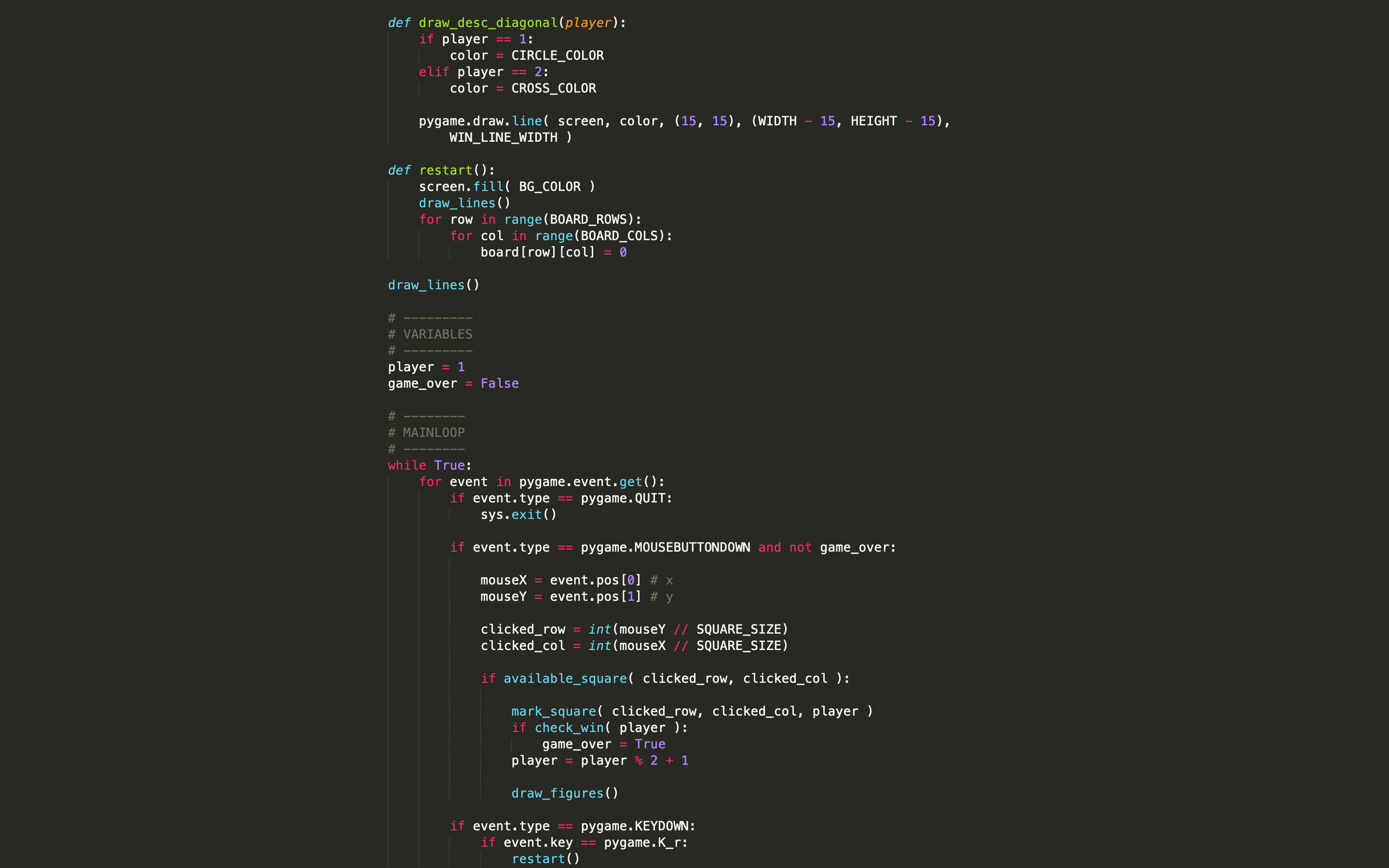Click 'for col in range(BOARD_COLS):' line
The height and width of the screenshot is (868, 1389).
[x=561, y=236]
